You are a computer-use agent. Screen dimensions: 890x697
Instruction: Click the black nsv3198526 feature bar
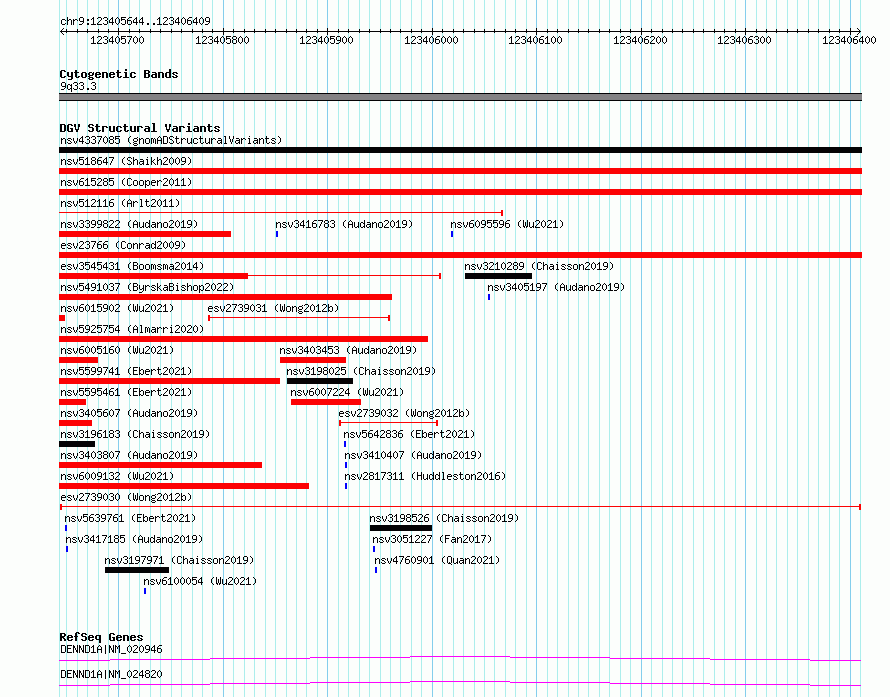click(x=401, y=528)
